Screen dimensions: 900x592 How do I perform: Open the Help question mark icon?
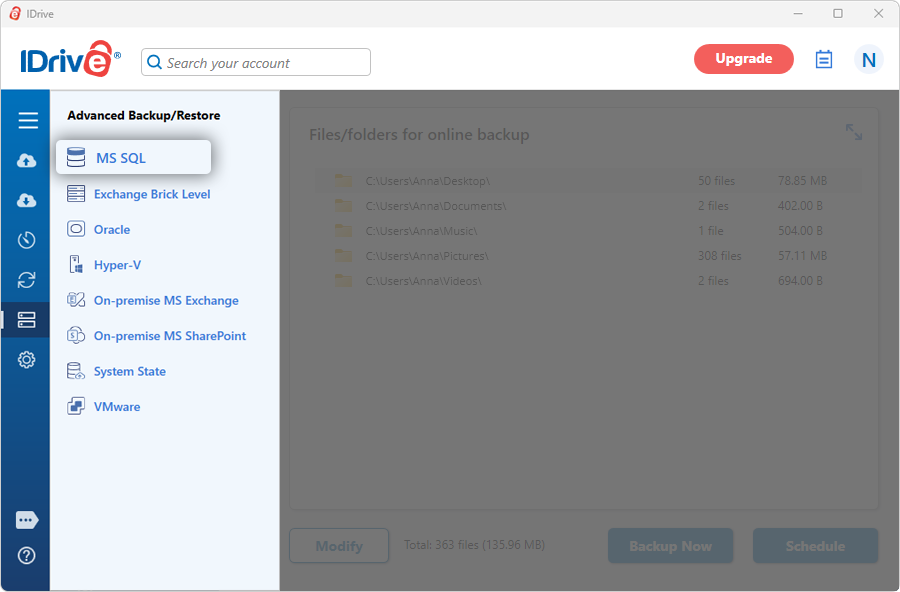27,555
